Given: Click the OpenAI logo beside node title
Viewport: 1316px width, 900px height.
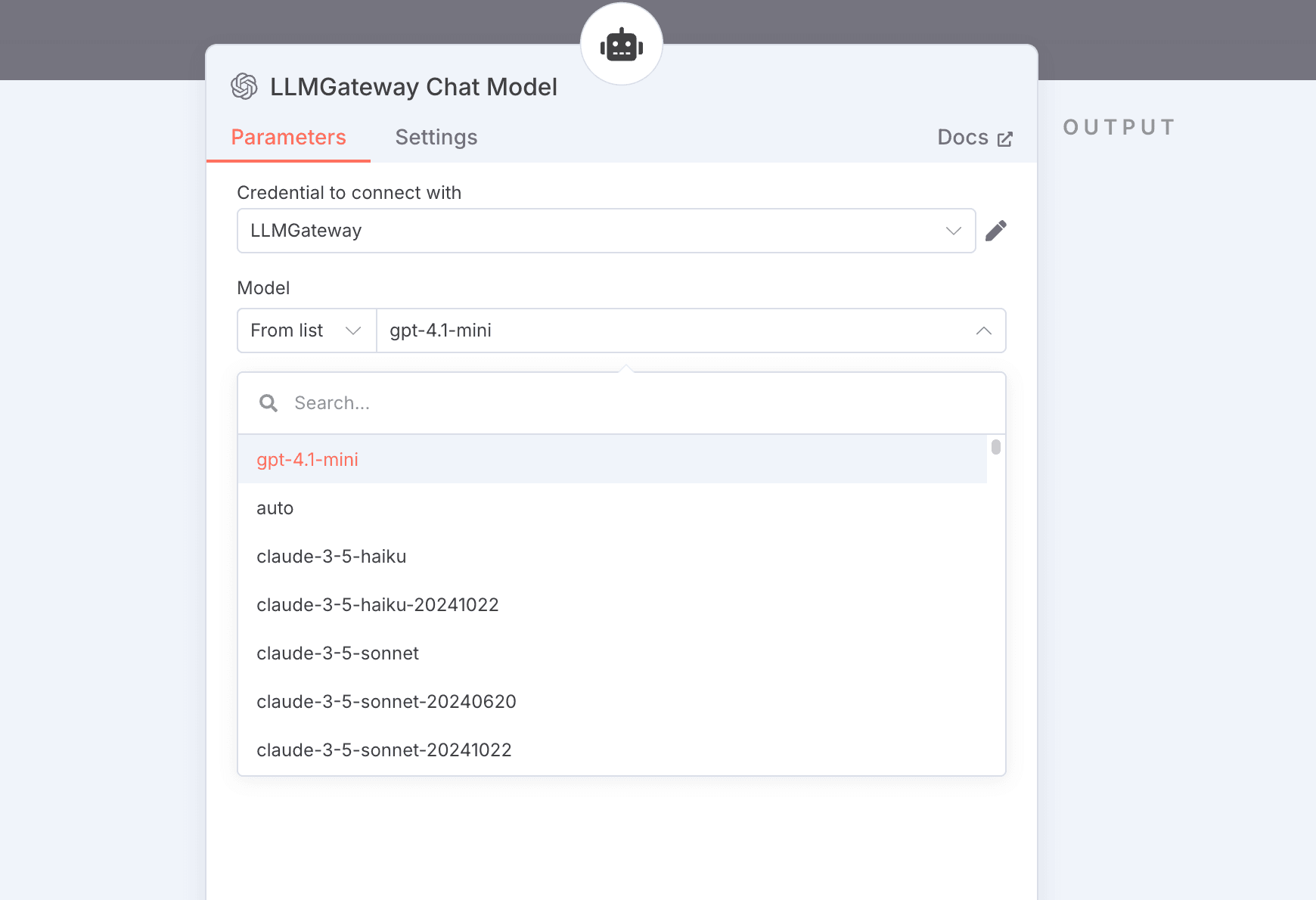Looking at the screenshot, I should point(244,87).
